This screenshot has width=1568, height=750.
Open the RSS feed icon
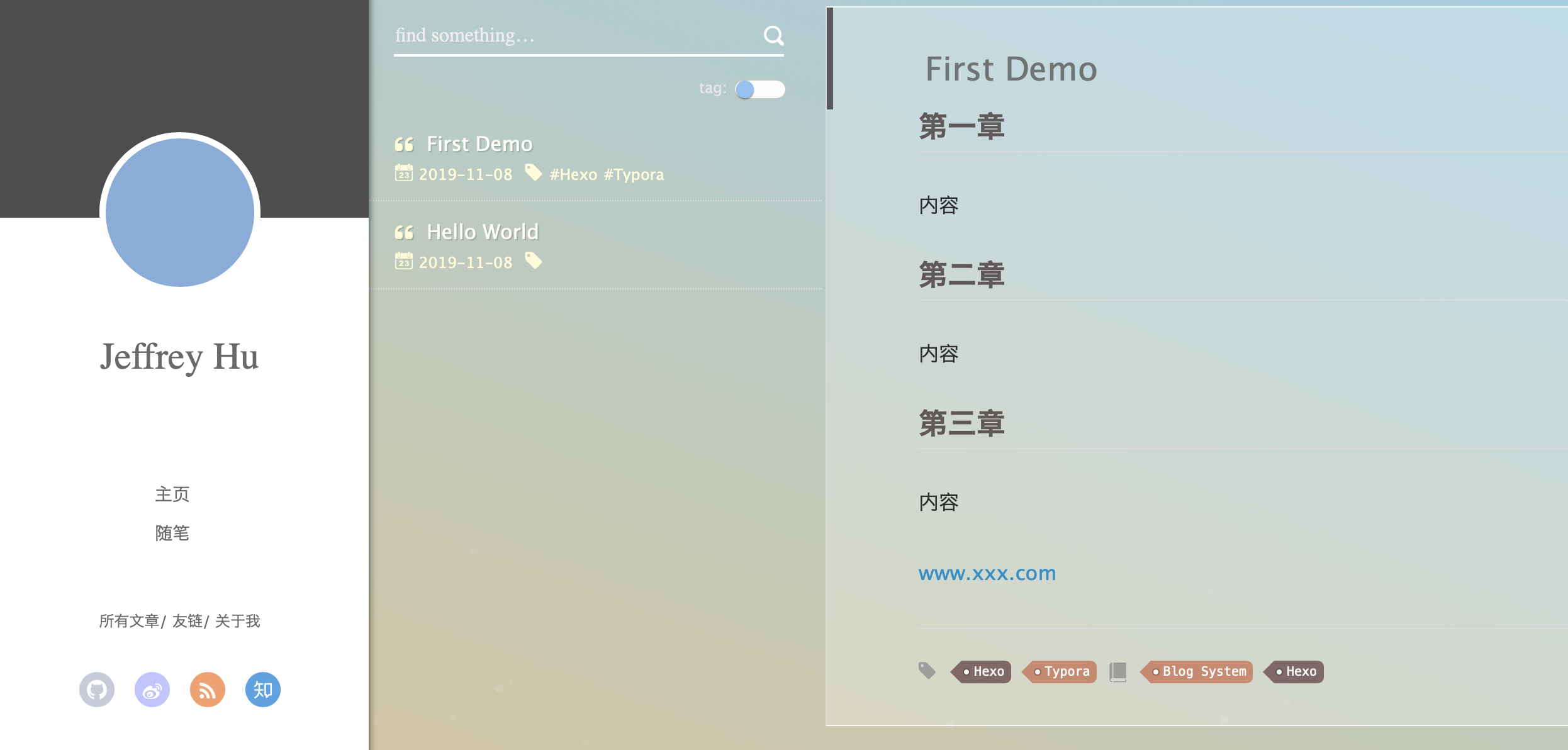pos(208,690)
